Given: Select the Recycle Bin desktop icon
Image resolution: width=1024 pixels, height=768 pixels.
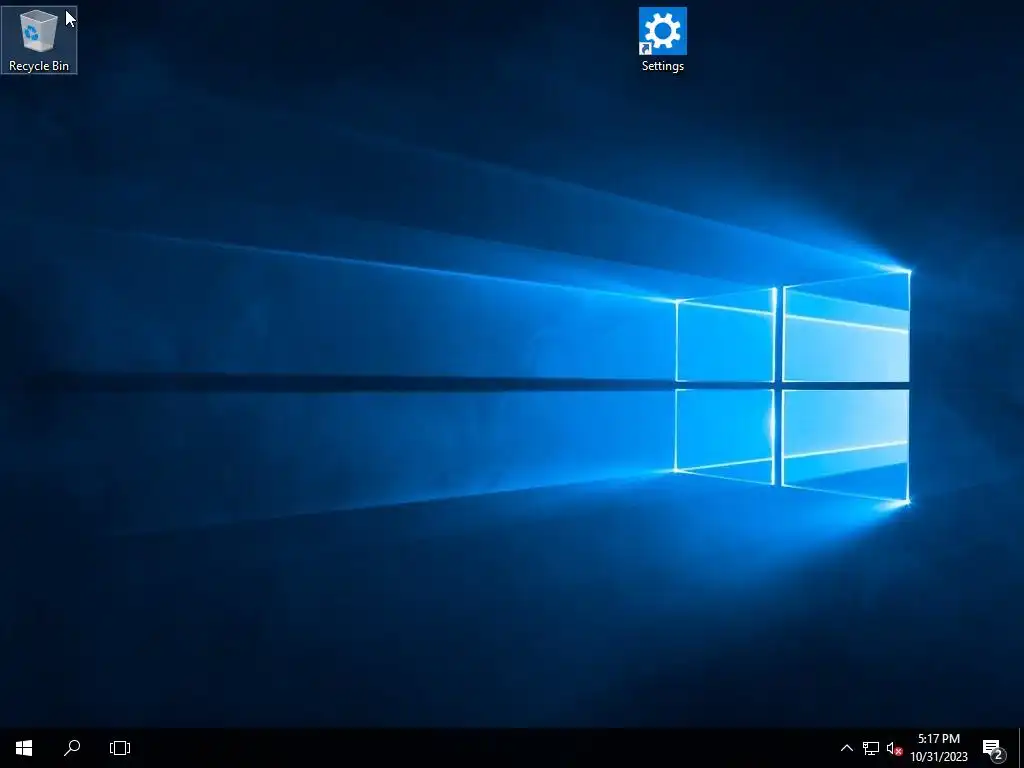Looking at the screenshot, I should [x=39, y=40].
